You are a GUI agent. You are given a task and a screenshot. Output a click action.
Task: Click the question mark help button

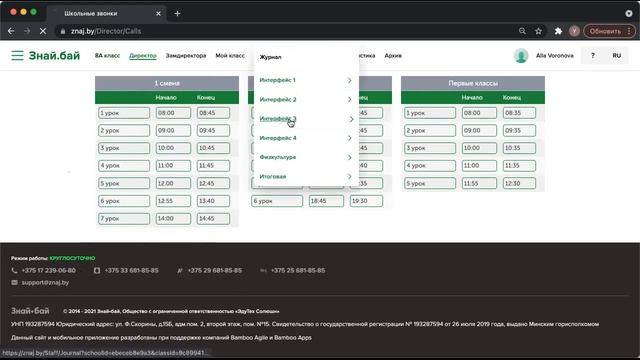click(x=593, y=56)
